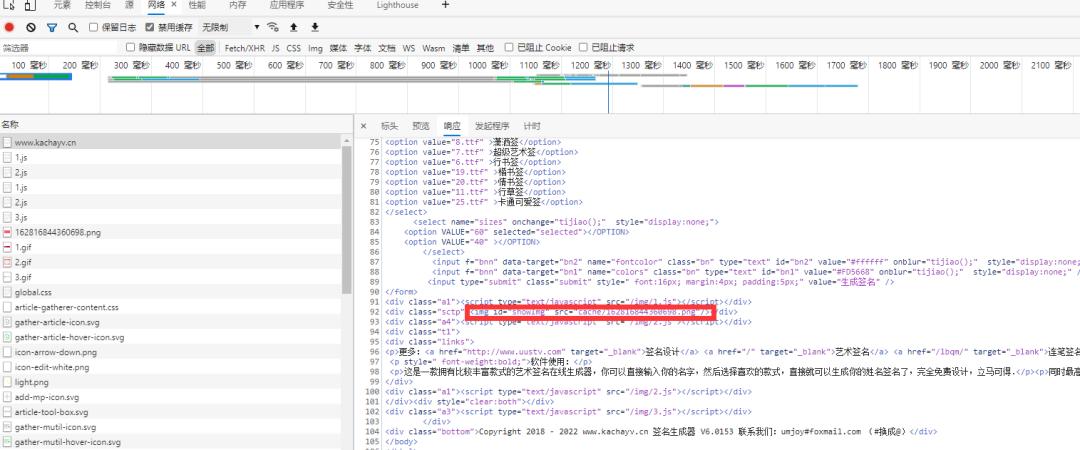1080x450 pixels.
Task: Select the article-tool-box.svg request
Action: tap(171, 412)
